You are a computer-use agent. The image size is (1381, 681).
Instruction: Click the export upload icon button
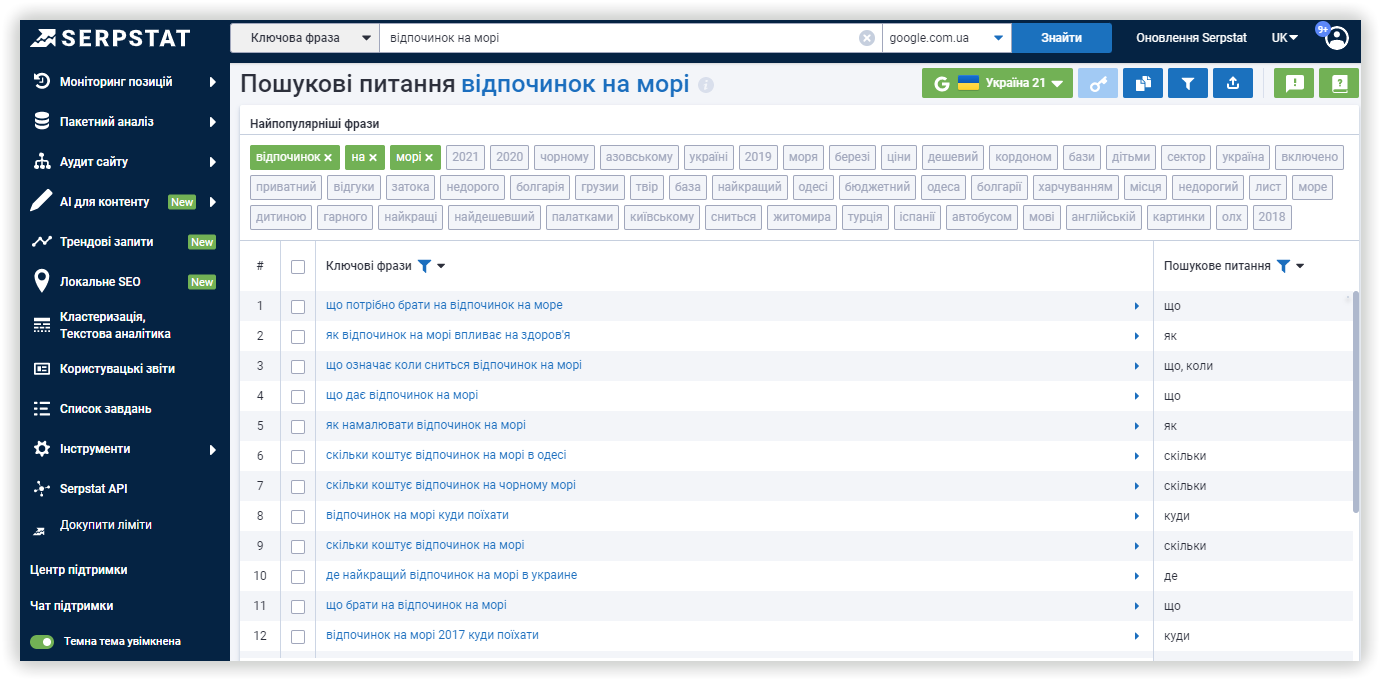click(x=1233, y=84)
